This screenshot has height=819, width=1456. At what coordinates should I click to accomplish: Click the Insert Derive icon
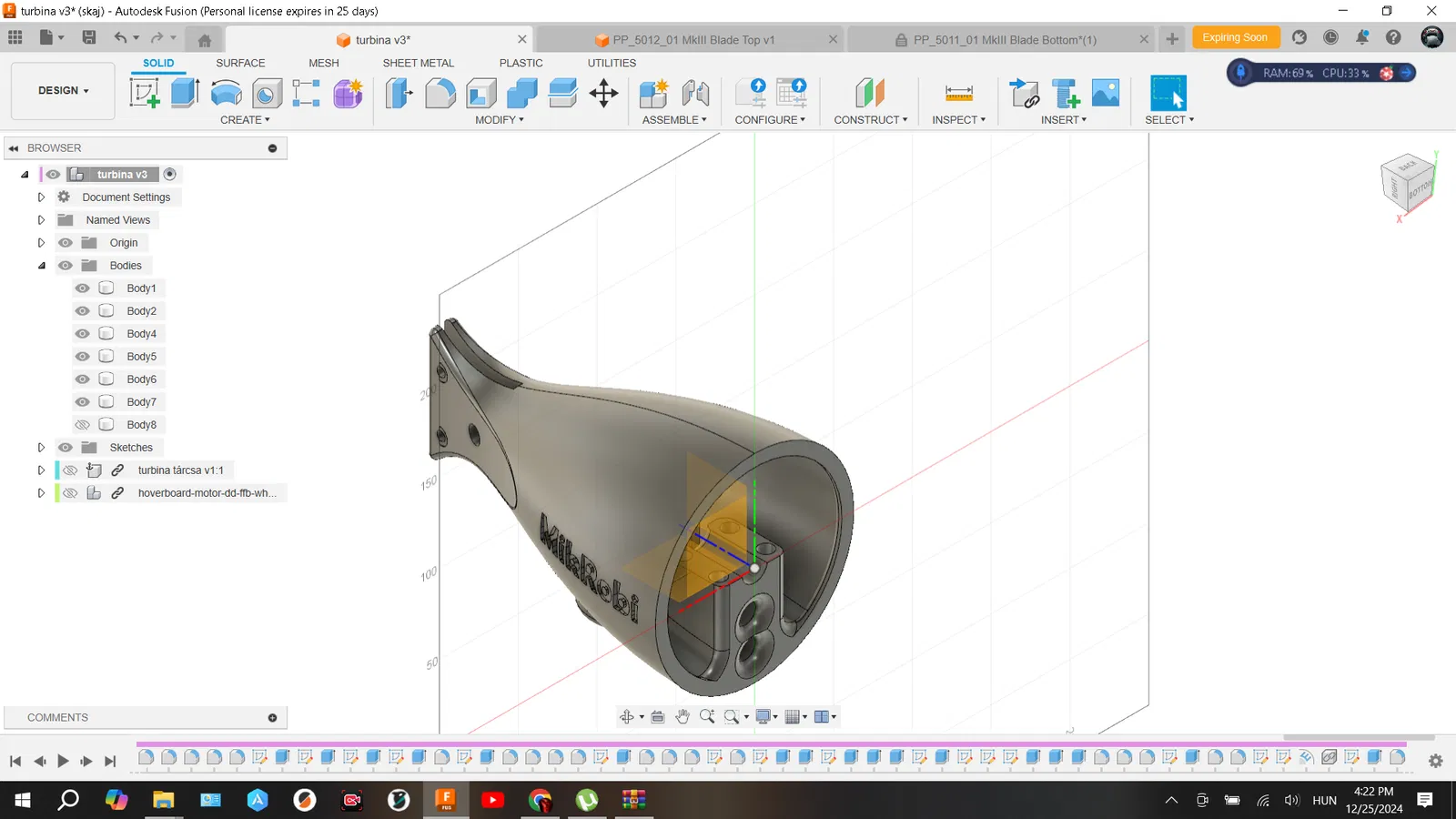(x=1025, y=93)
